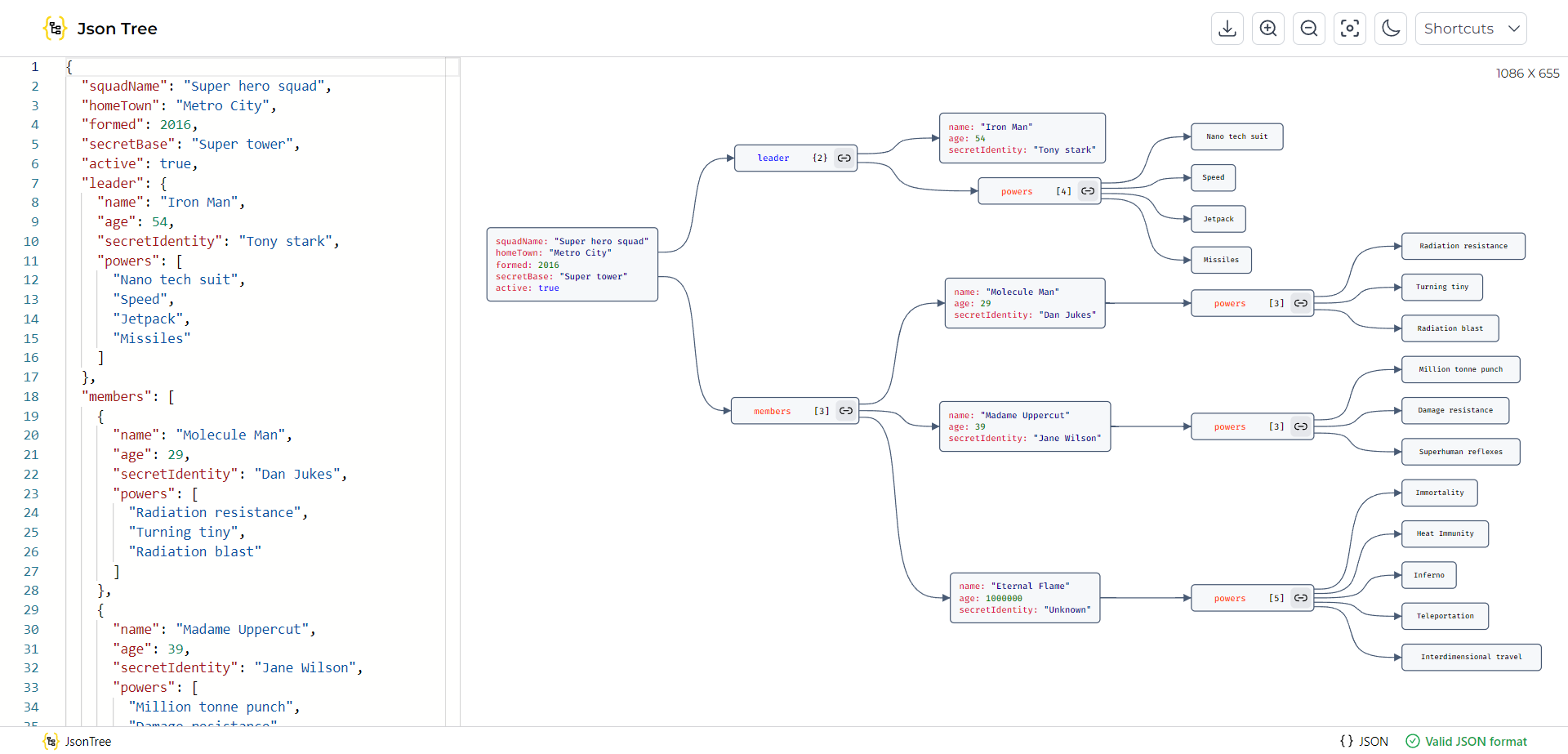Click line 7 in the editor with "leader"

pyautogui.click(x=124, y=183)
